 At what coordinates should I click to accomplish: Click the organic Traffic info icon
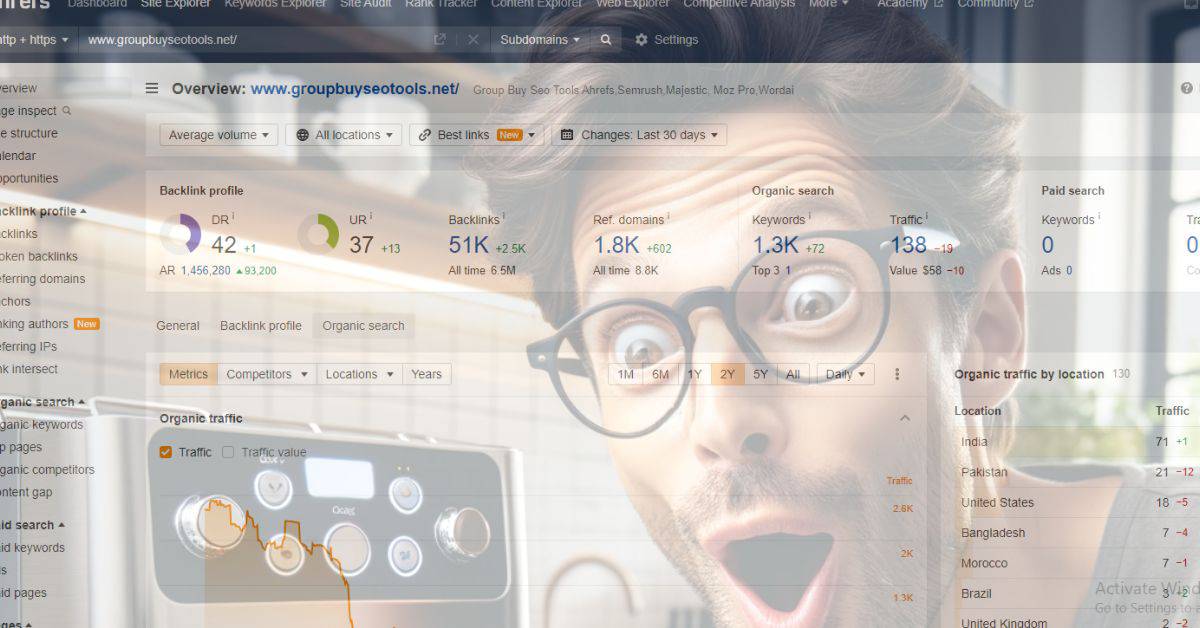[x=927, y=216]
